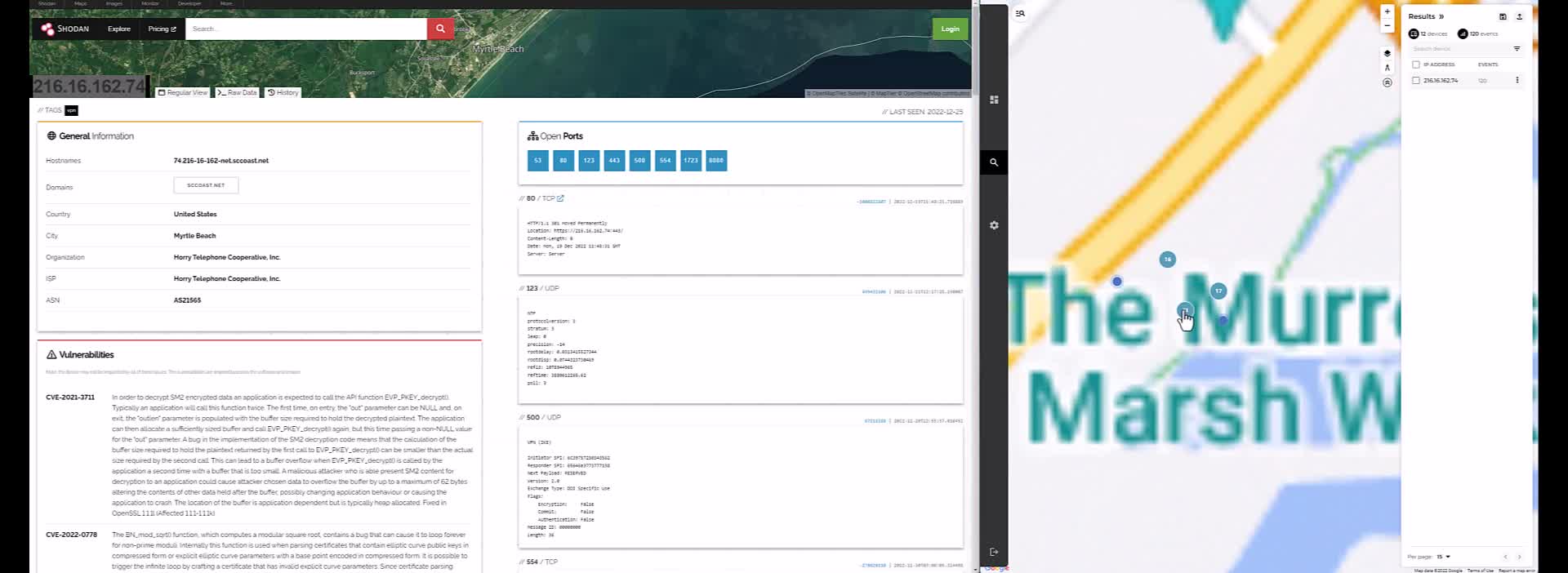Click the 216.16.162.74 IP heading

90,87
